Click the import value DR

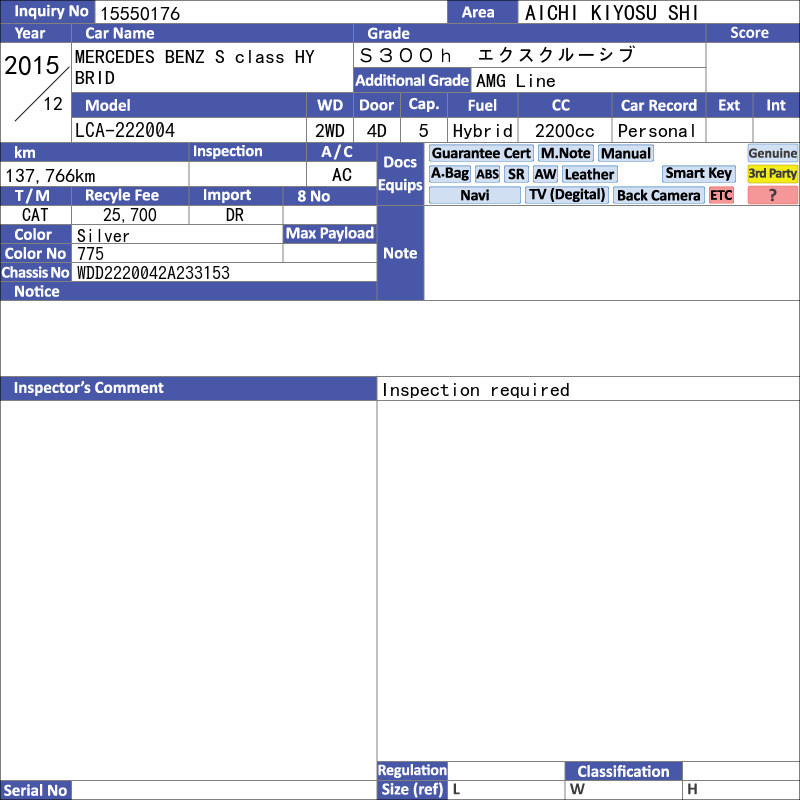pos(235,215)
